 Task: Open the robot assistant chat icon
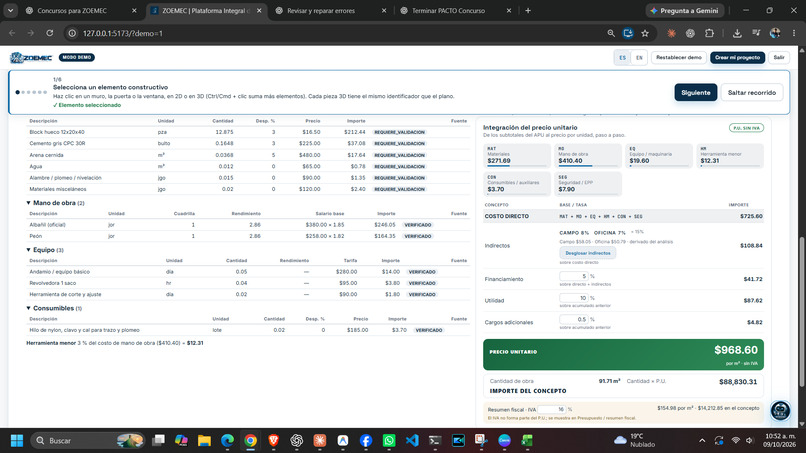click(x=780, y=410)
